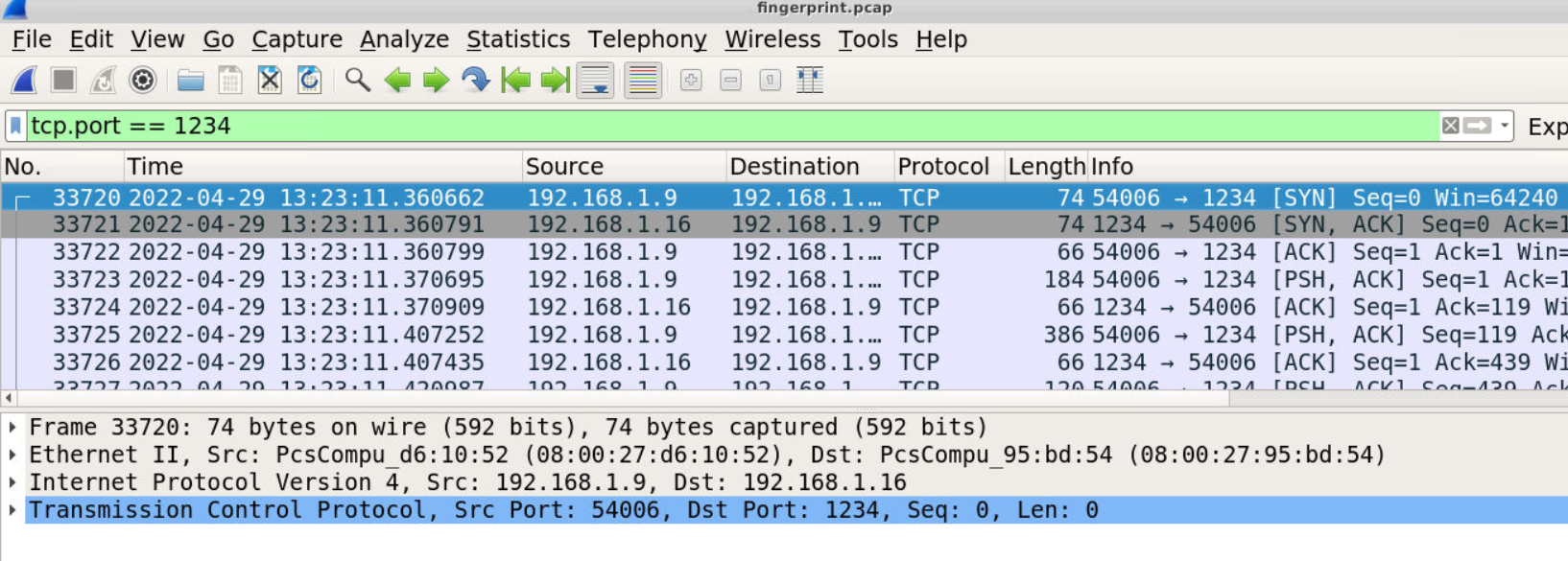This screenshot has width=1568, height=561.
Task: Jump to the last packet
Action: pyautogui.click(x=555, y=81)
